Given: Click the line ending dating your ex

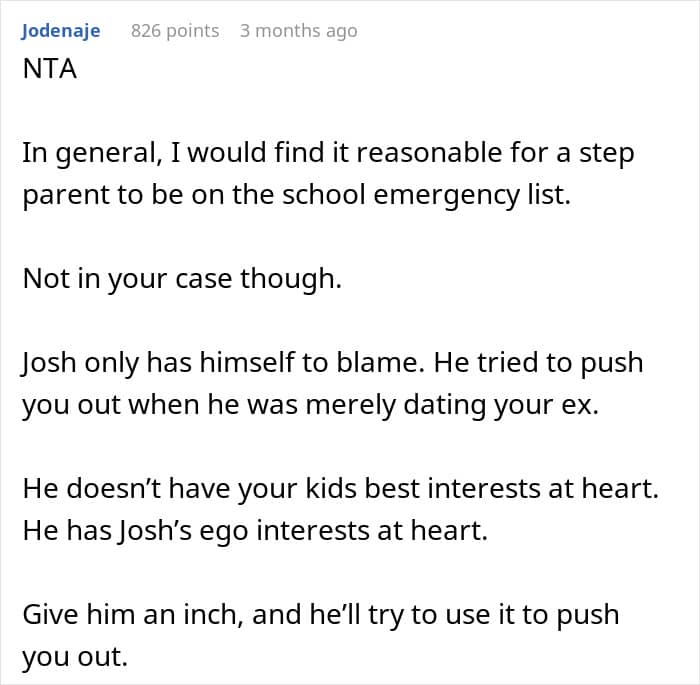Looking at the screenshot, I should click(x=311, y=405).
